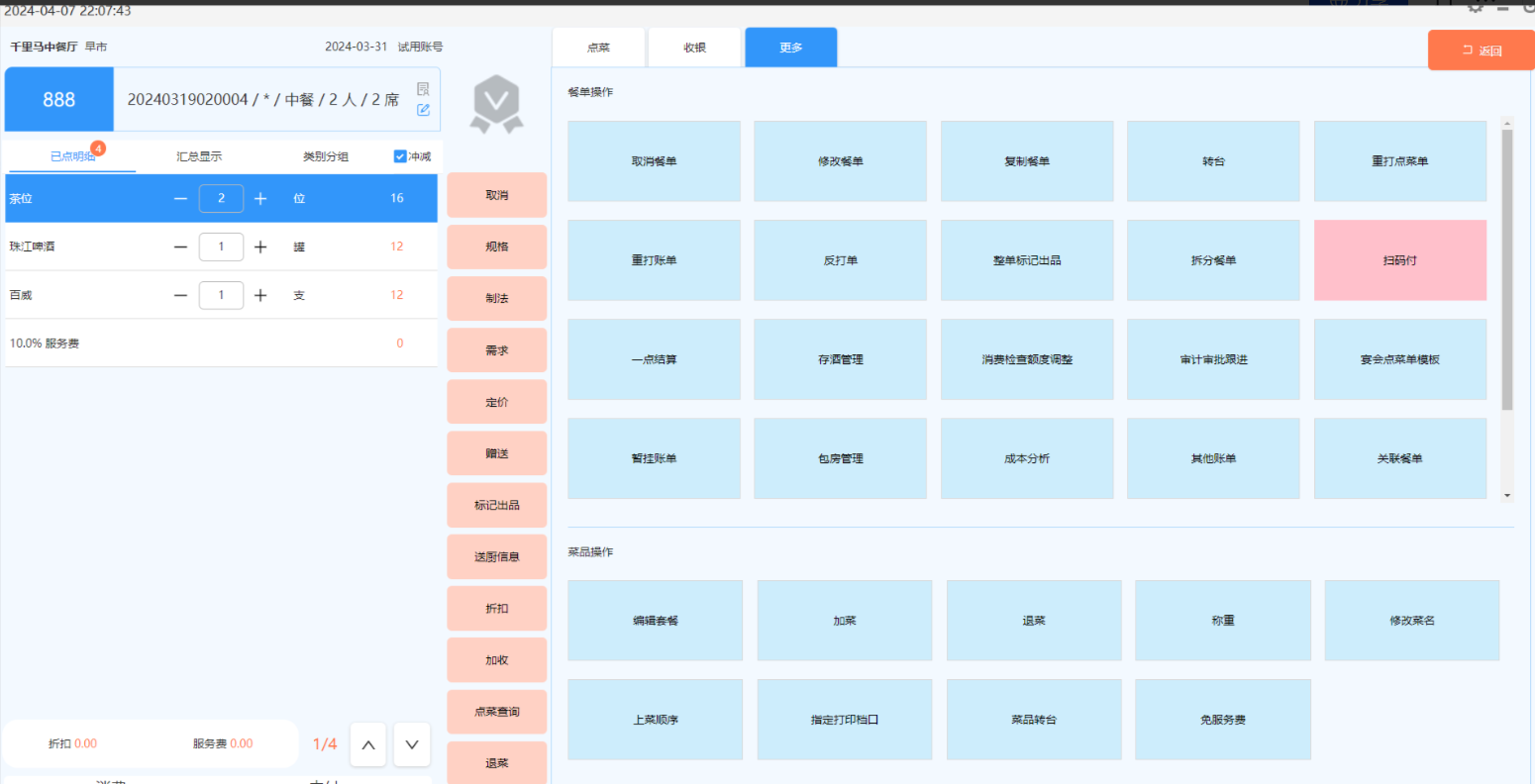Open the 收银 tab
1535x784 pixels.
click(694, 48)
